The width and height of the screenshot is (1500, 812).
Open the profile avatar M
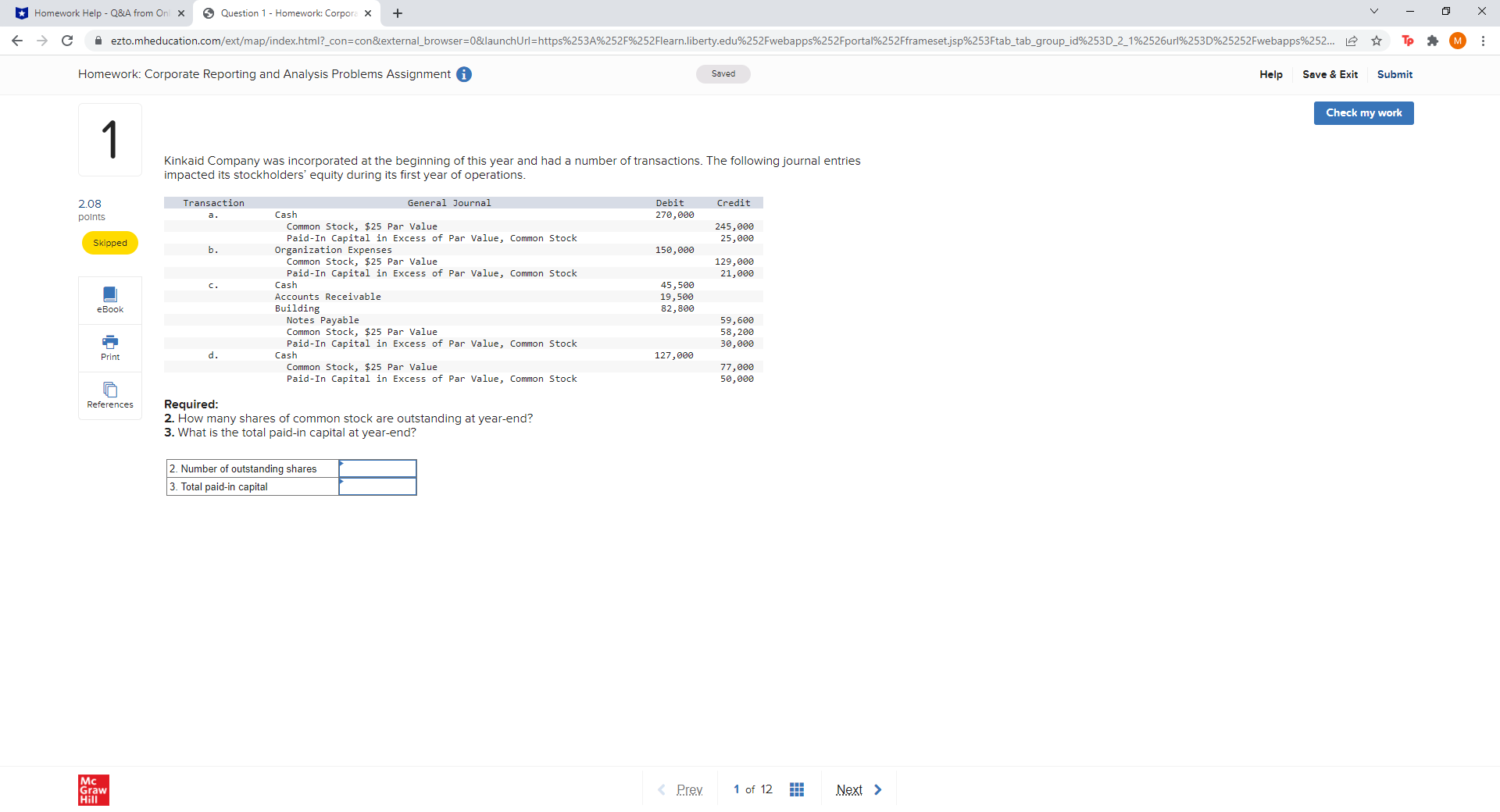click(x=1458, y=41)
